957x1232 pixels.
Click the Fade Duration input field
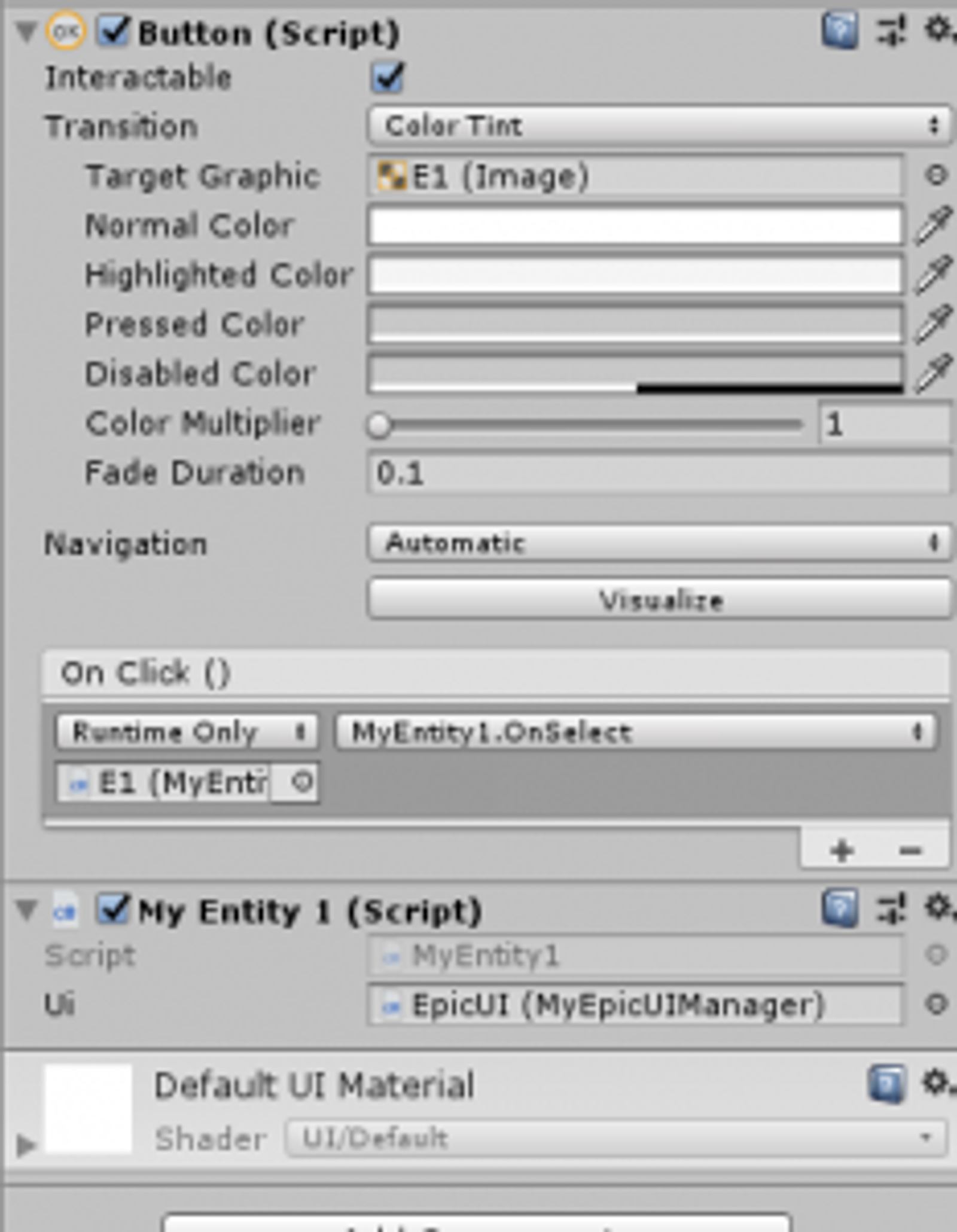[x=659, y=473]
